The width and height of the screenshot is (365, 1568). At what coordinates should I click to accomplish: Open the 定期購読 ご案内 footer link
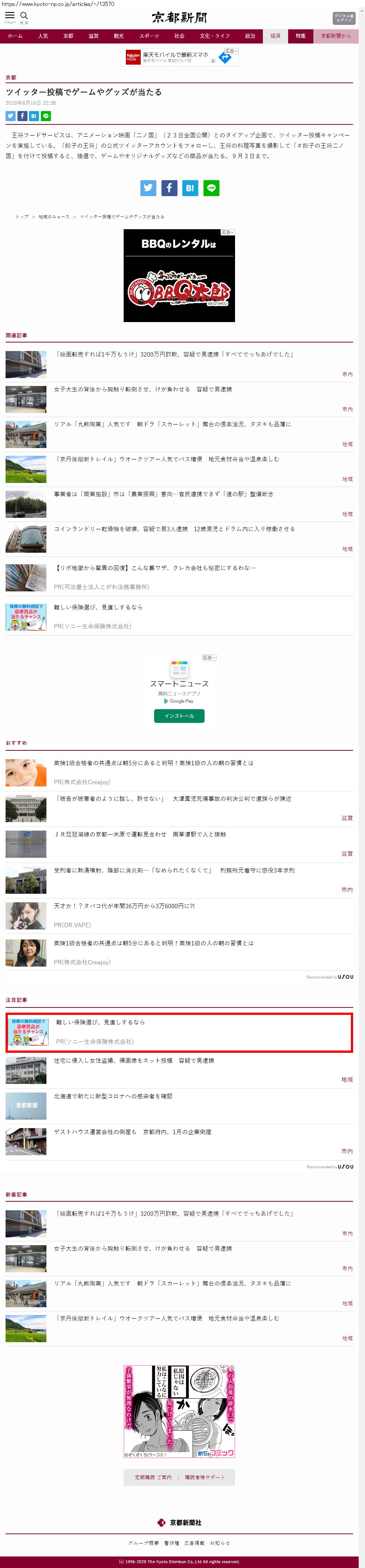[153, 1477]
